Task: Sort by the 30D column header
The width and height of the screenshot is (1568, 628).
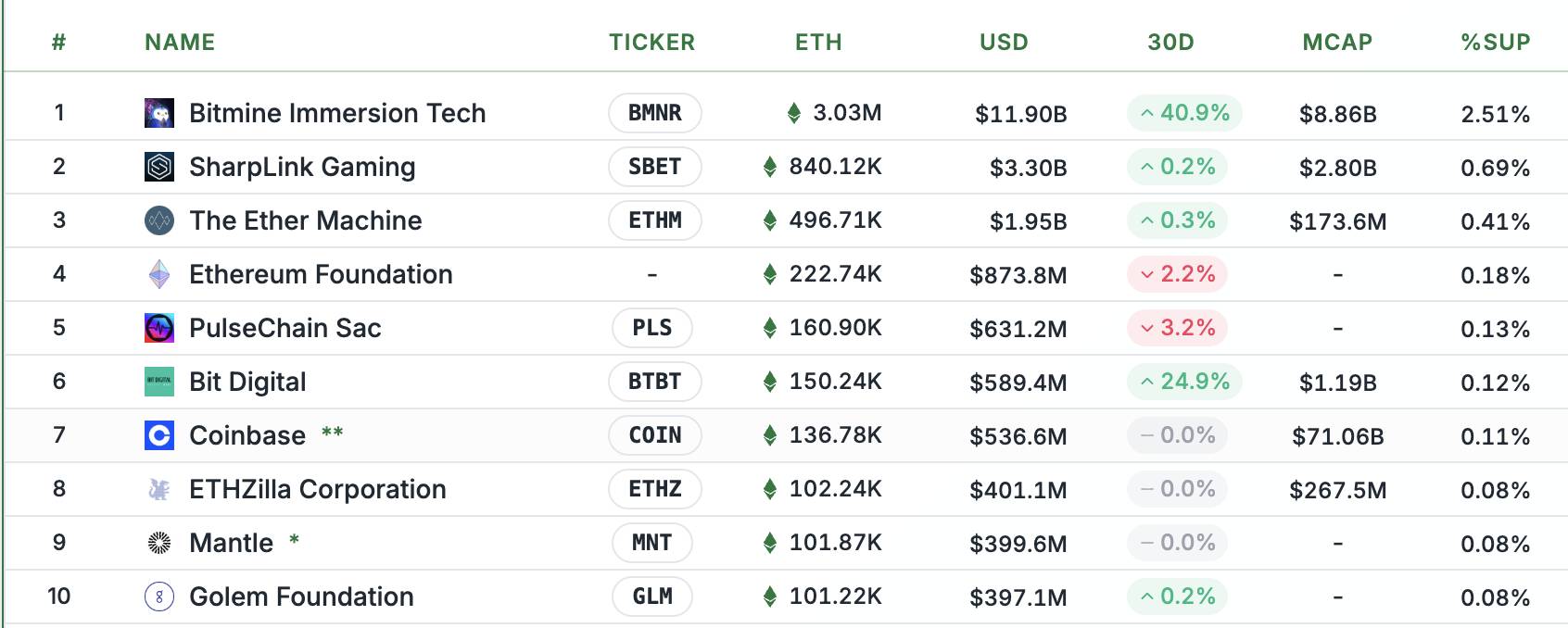Action: click(1170, 43)
